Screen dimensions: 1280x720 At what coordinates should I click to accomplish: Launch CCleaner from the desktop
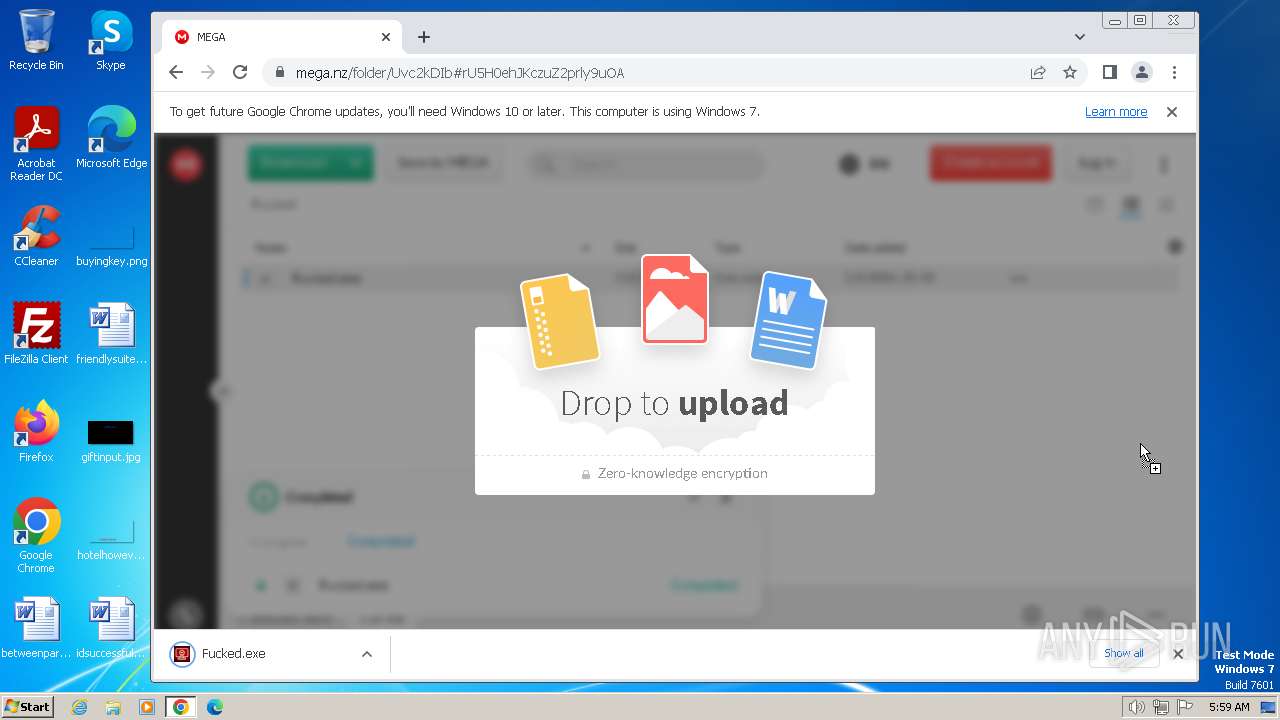point(36,235)
